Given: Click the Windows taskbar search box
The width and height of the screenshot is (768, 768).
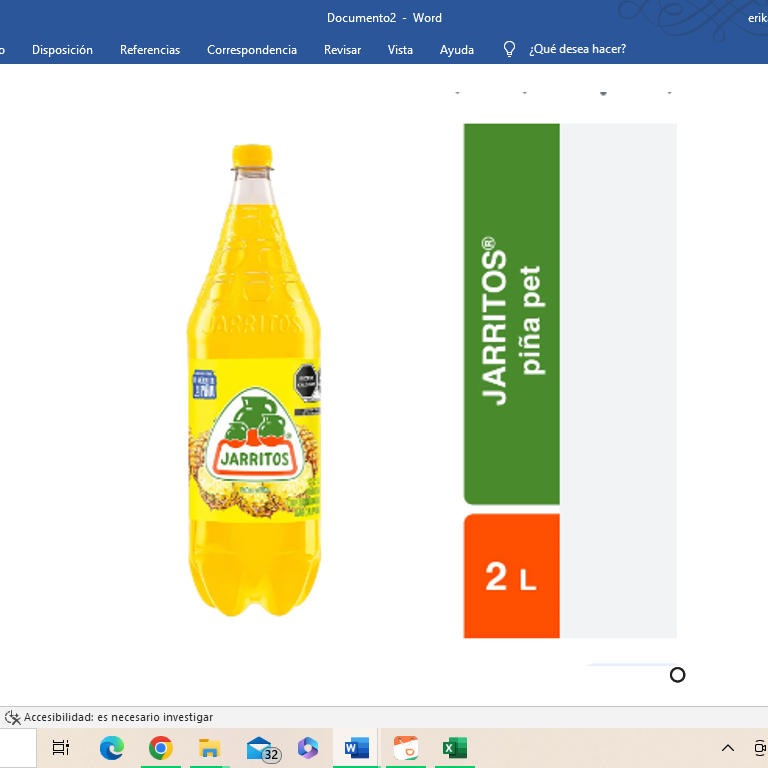Looking at the screenshot, I should pyautogui.click(x=18, y=748).
